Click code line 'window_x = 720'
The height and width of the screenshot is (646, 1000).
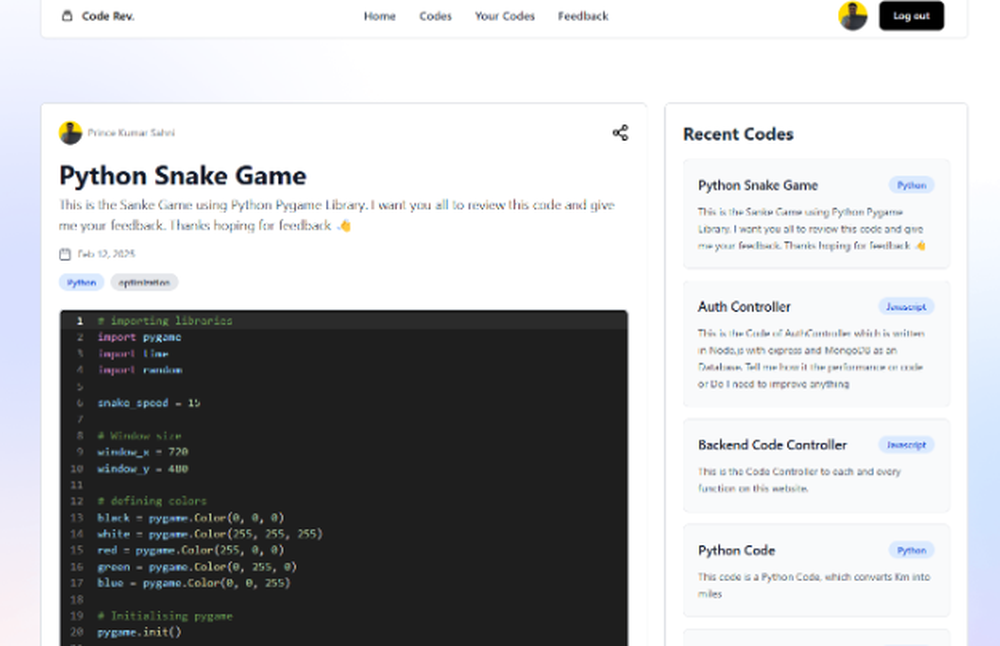coord(143,452)
